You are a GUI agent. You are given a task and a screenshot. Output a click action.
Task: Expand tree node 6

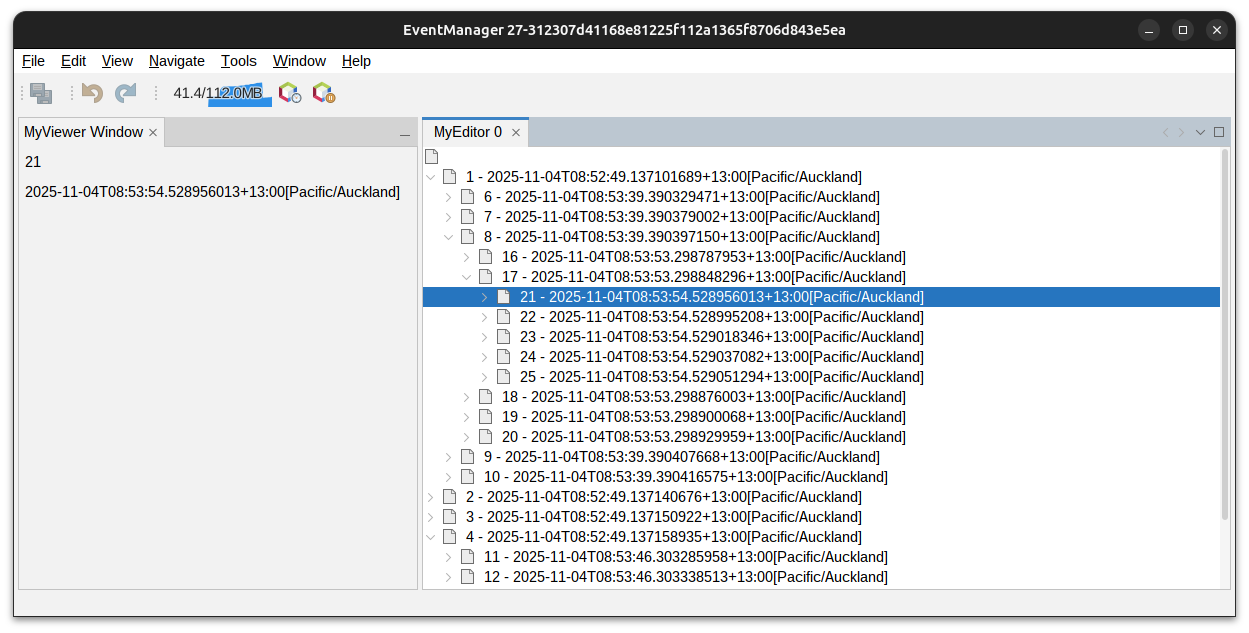[449, 197]
